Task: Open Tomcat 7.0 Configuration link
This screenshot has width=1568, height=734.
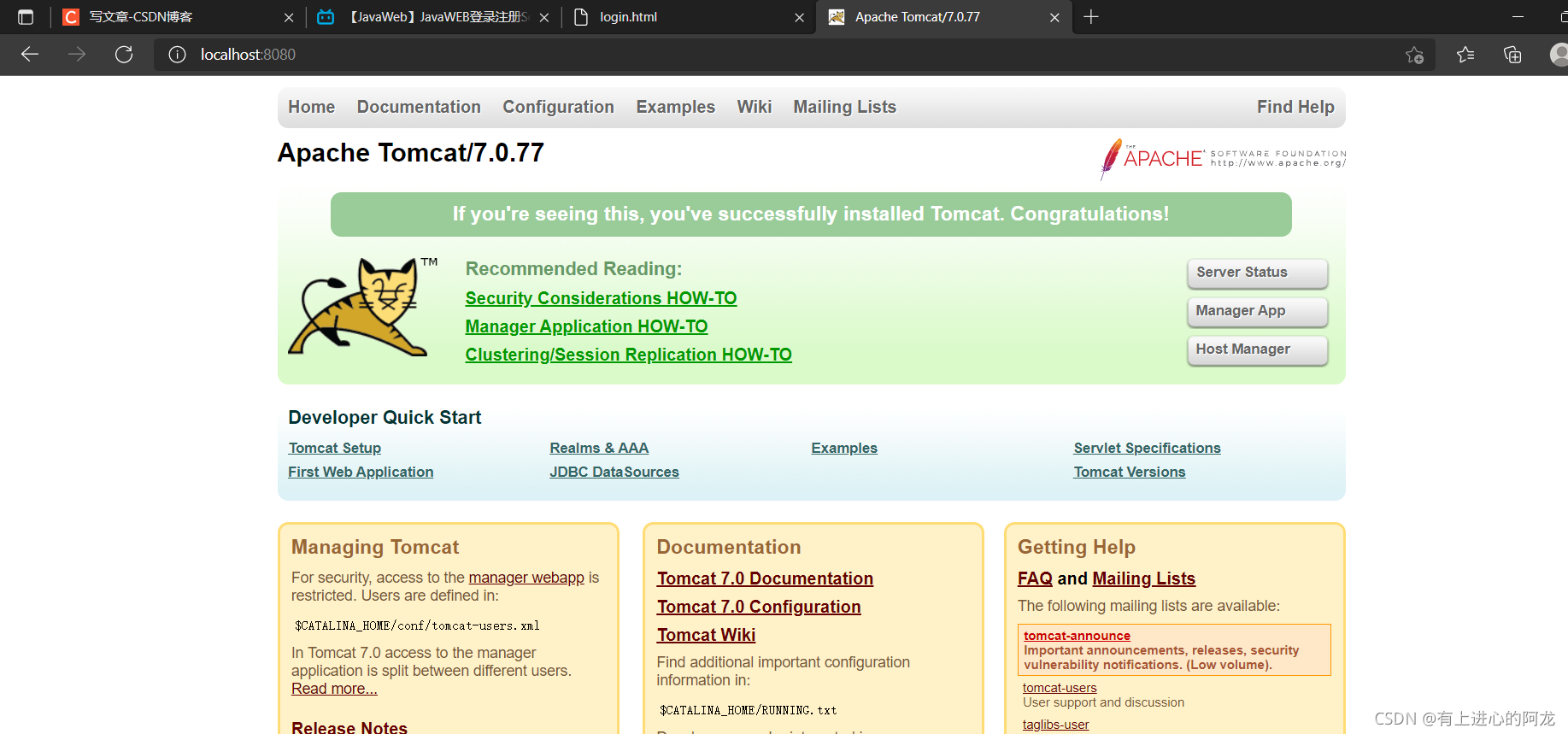Action: (759, 607)
